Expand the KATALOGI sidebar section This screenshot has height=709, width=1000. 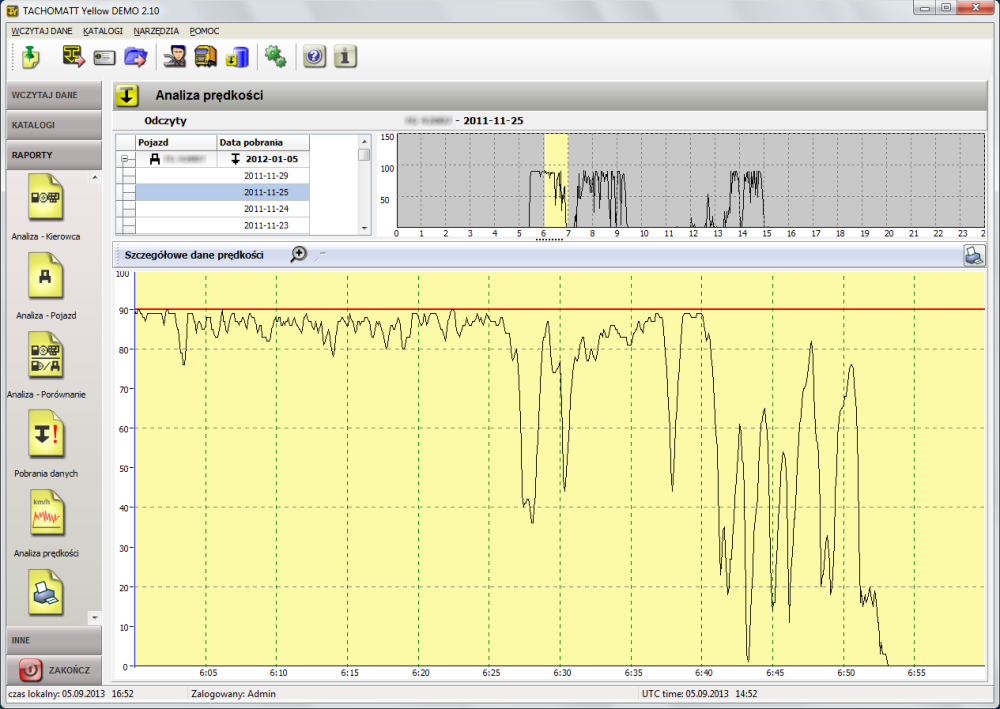(x=52, y=125)
